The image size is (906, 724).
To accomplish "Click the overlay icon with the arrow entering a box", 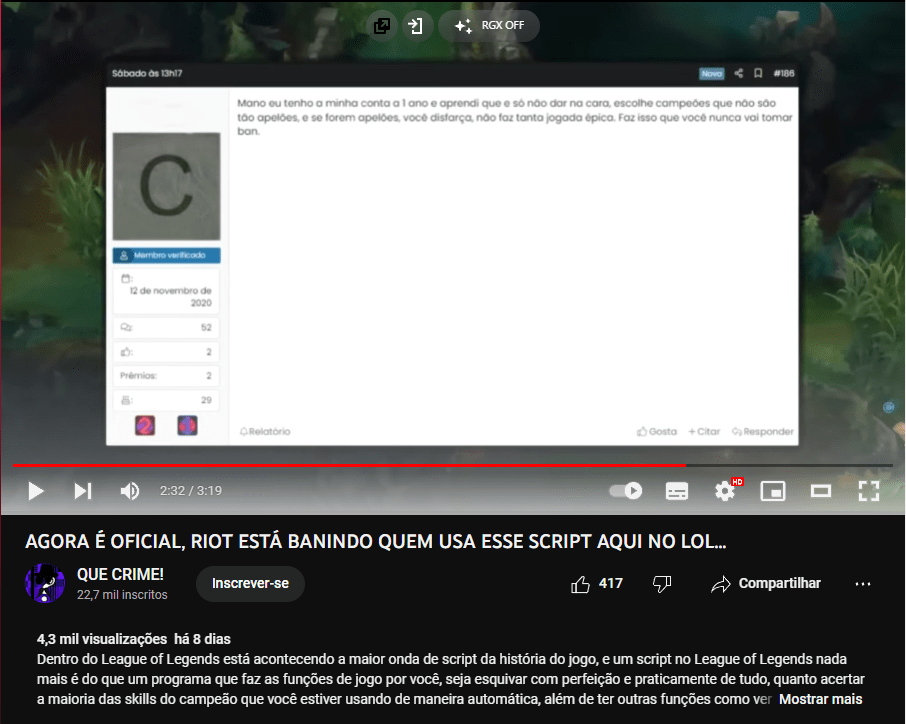I will [416, 25].
